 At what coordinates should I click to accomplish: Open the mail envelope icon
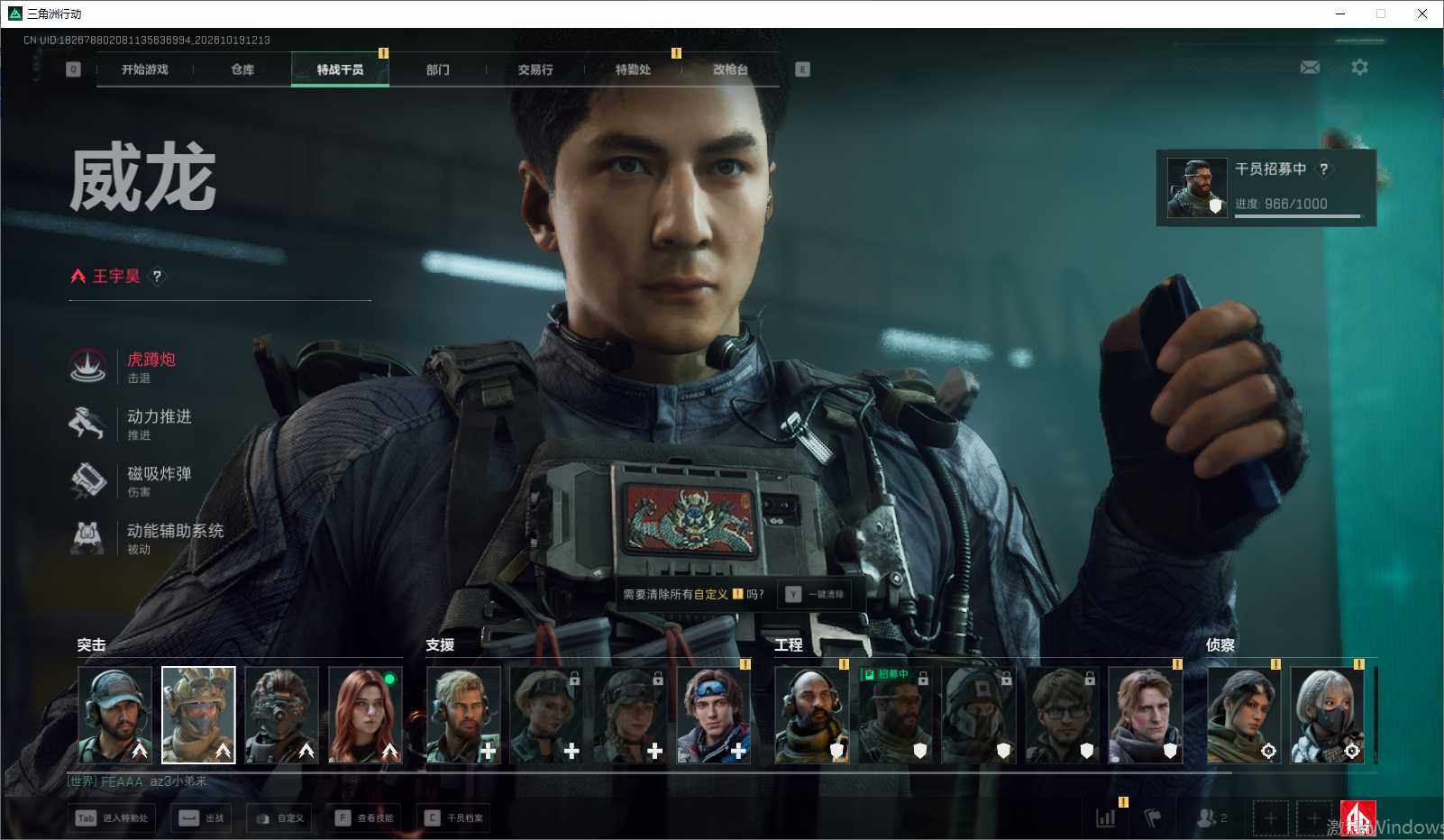[1310, 68]
